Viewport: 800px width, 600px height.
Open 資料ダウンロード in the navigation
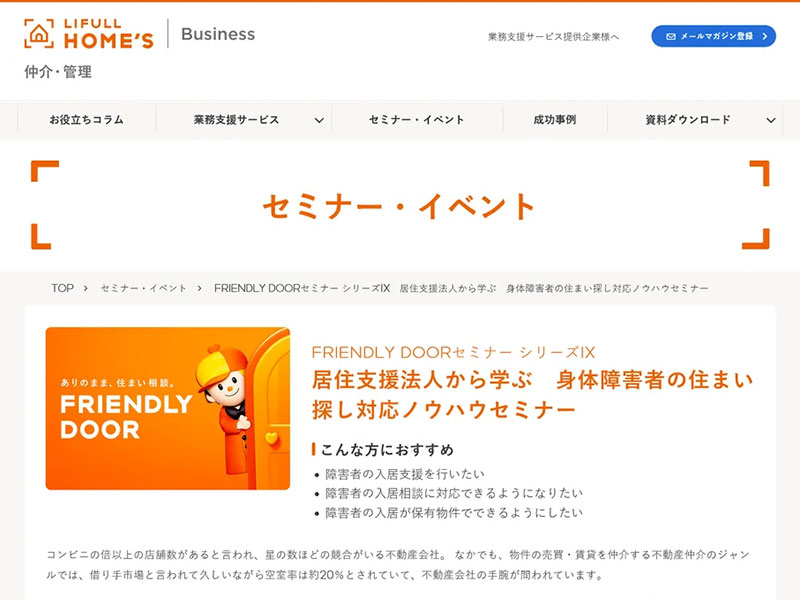[688, 120]
